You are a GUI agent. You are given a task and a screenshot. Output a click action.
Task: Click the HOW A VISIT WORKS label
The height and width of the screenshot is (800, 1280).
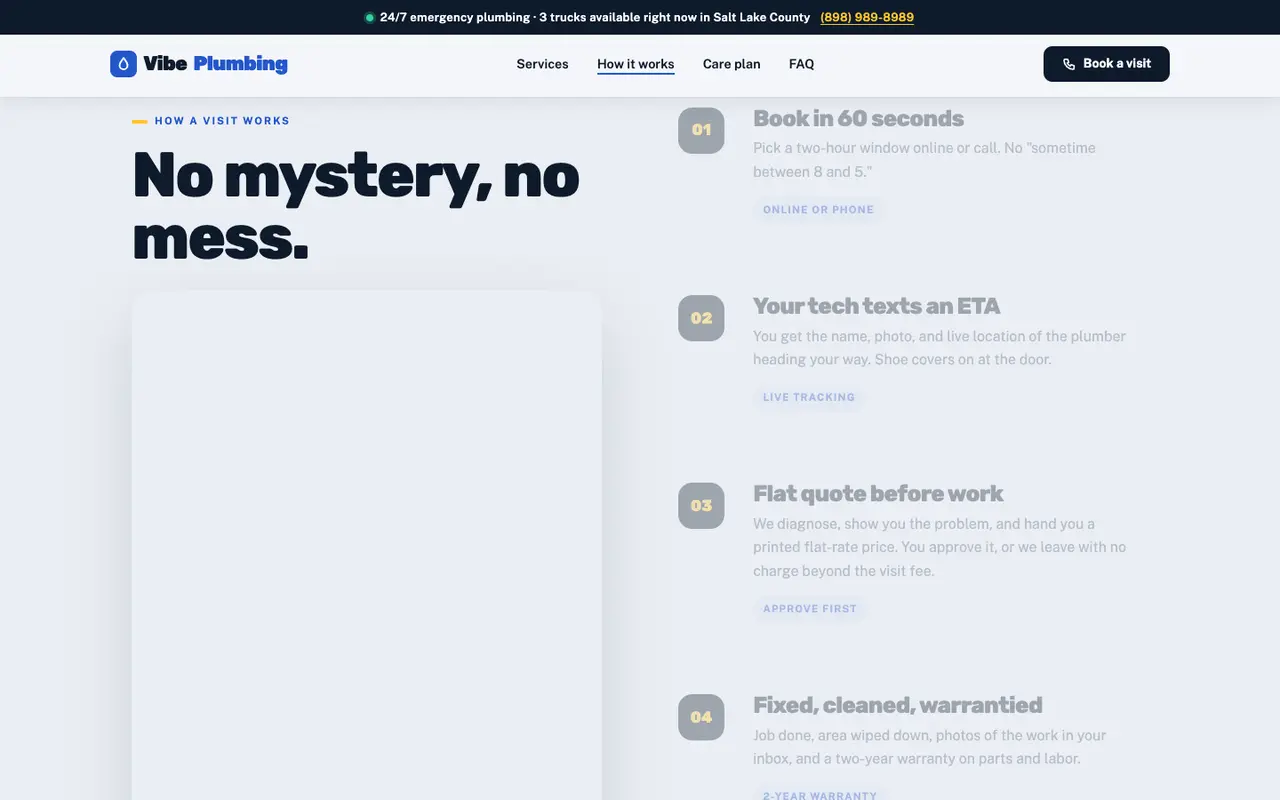pyautogui.click(x=222, y=121)
